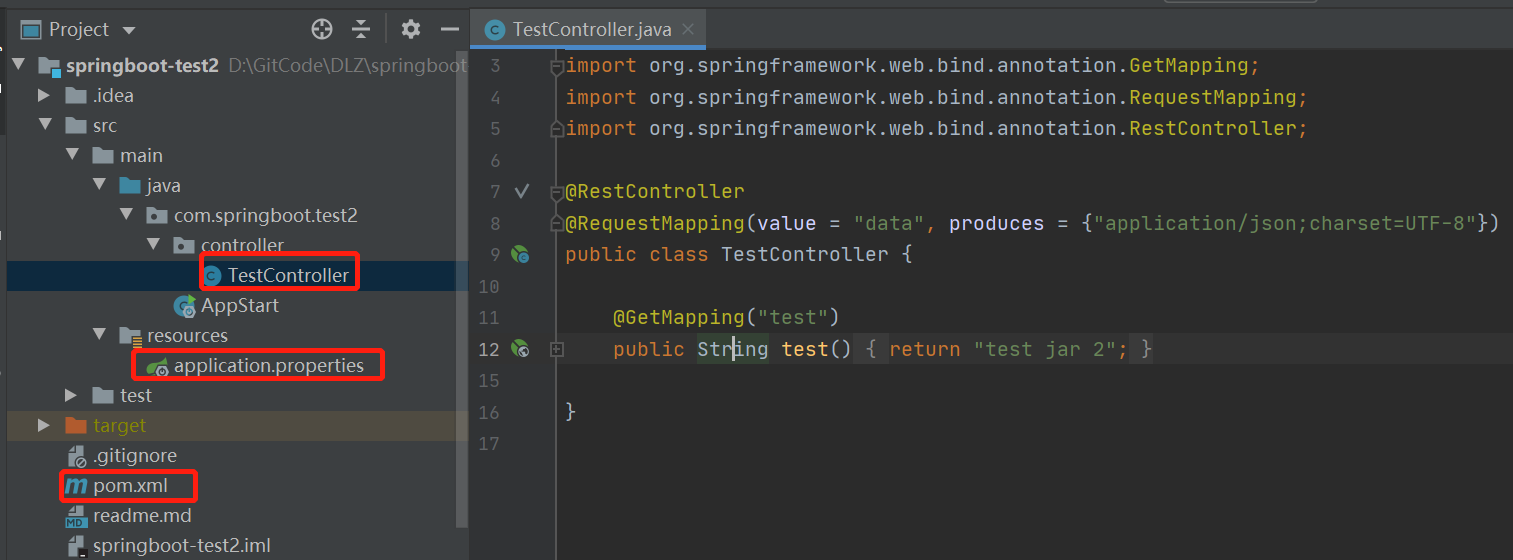The image size is (1513, 560).
Task: Click the gutter icon beside the test() method
Action: (x=520, y=349)
